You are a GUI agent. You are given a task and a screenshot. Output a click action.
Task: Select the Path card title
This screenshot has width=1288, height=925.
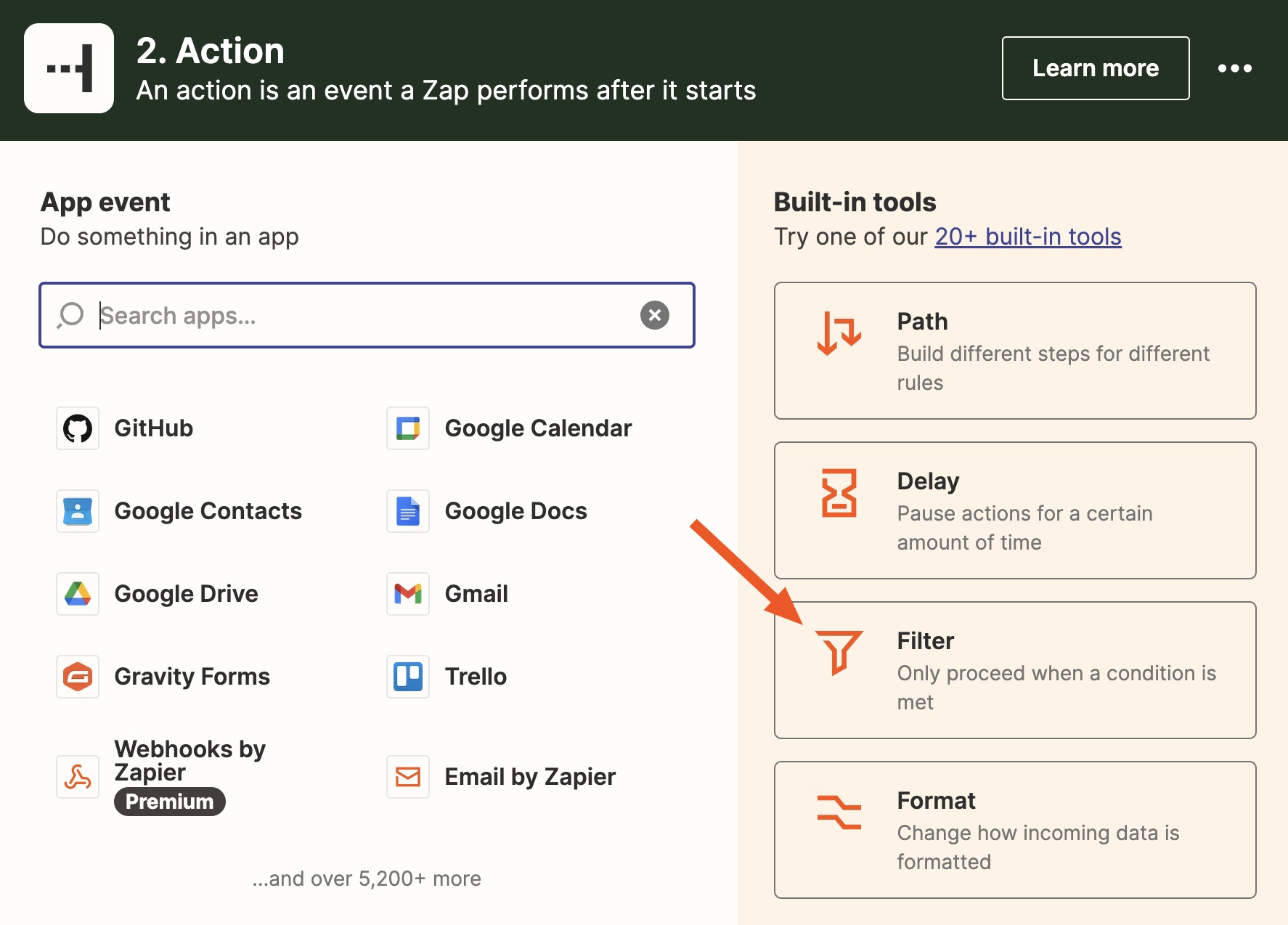pos(922,321)
